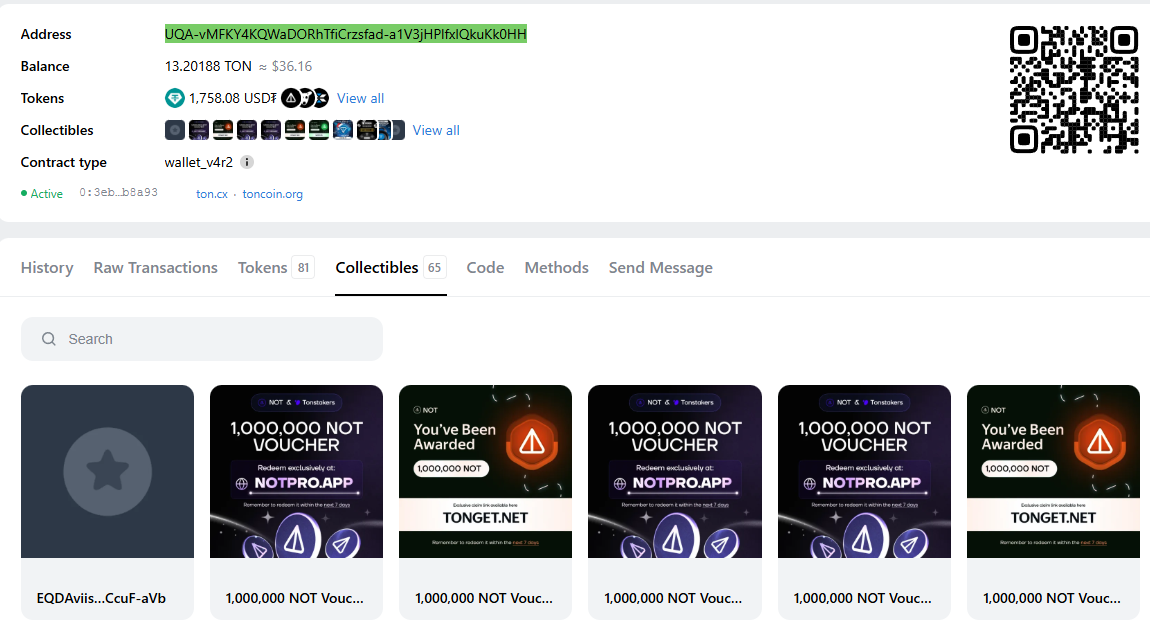The height and width of the screenshot is (626, 1150).
Task: Click the USDT token icon
Action: tap(175, 97)
